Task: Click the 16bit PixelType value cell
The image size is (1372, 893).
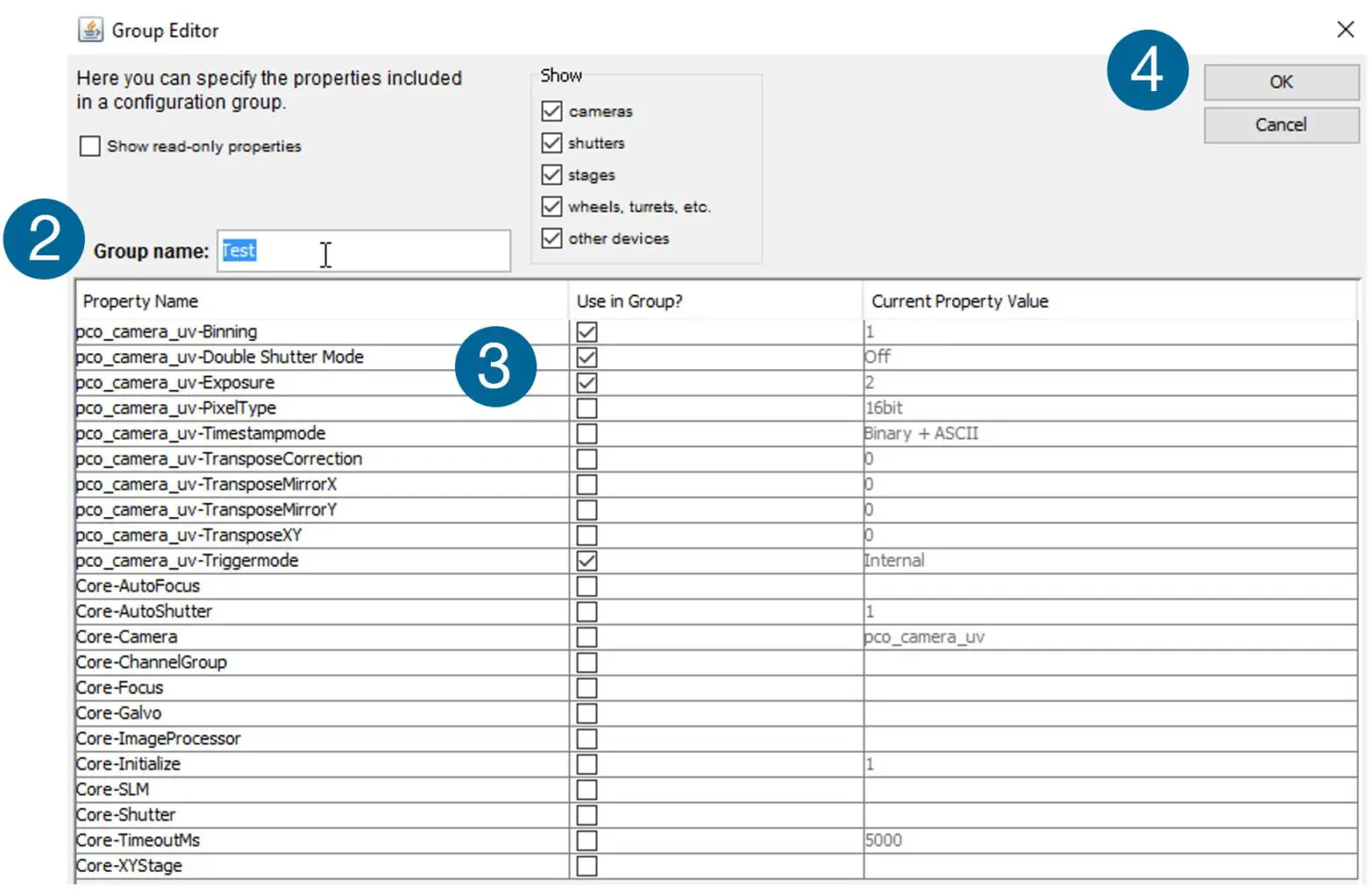Action: [x=1110, y=408]
